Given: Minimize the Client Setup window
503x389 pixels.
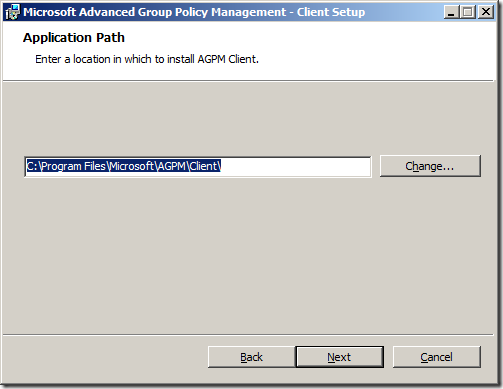Looking at the screenshot, I should click(452, 12).
